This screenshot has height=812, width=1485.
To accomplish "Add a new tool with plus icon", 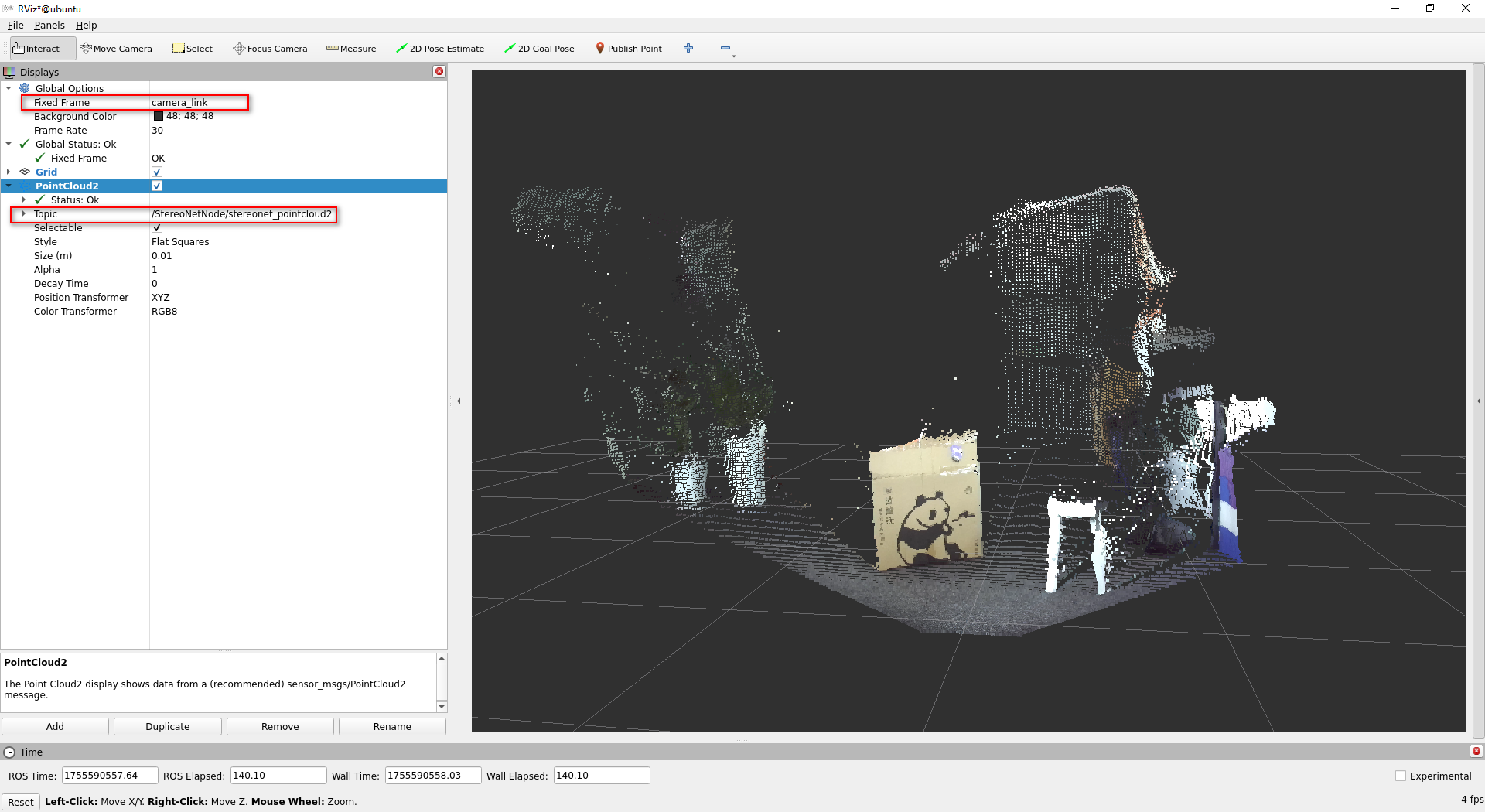I will [x=688, y=49].
